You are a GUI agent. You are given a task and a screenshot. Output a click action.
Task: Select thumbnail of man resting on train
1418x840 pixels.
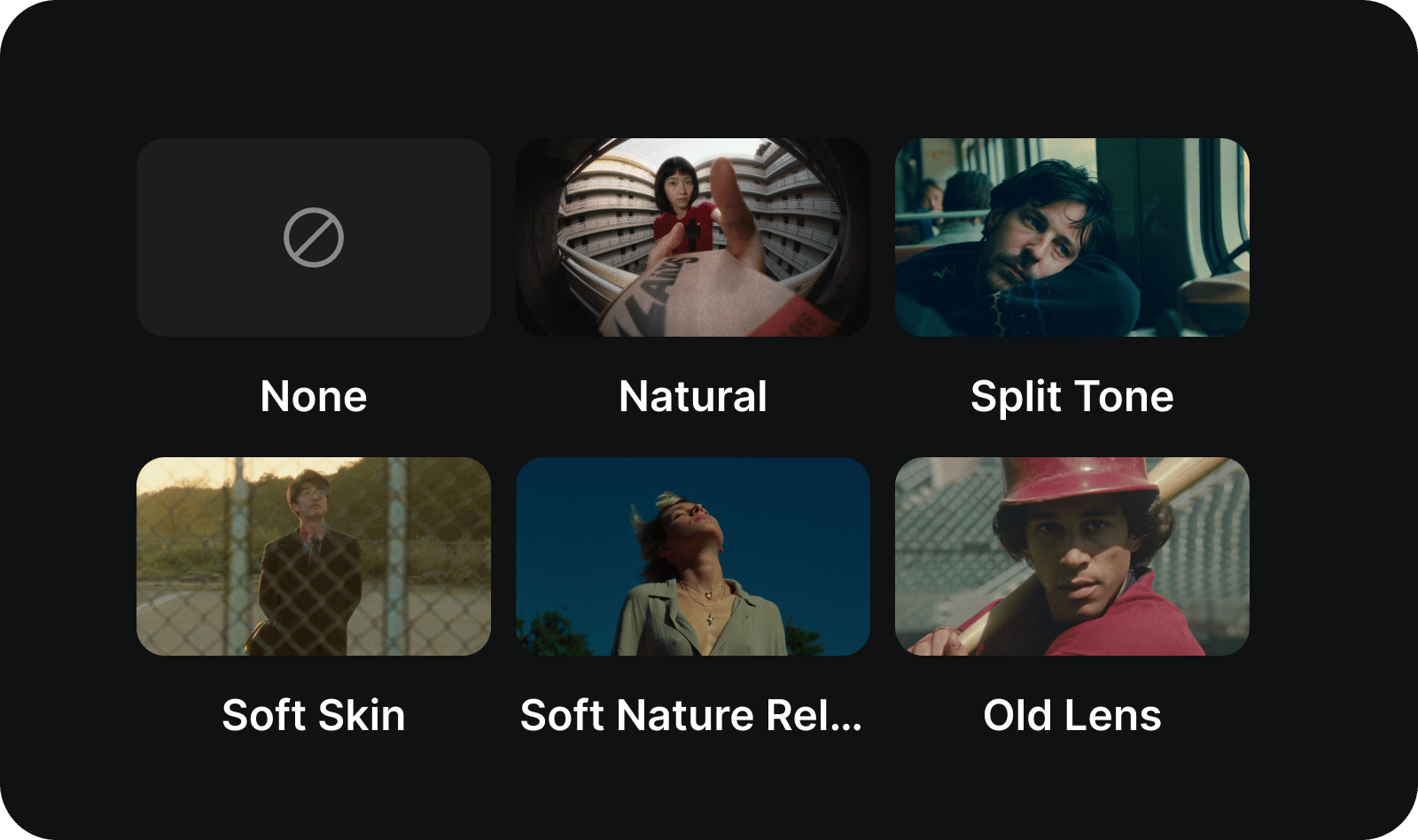(x=1072, y=237)
